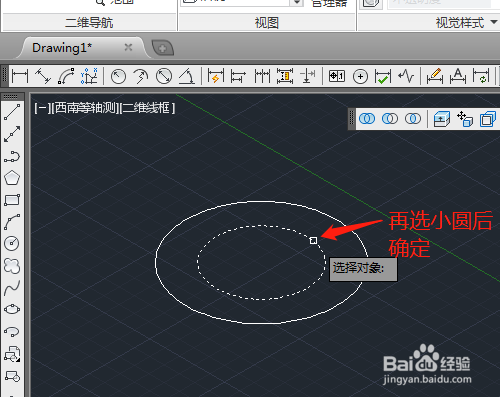
Task: Select the Aligned dimension tool
Action: 43,76
